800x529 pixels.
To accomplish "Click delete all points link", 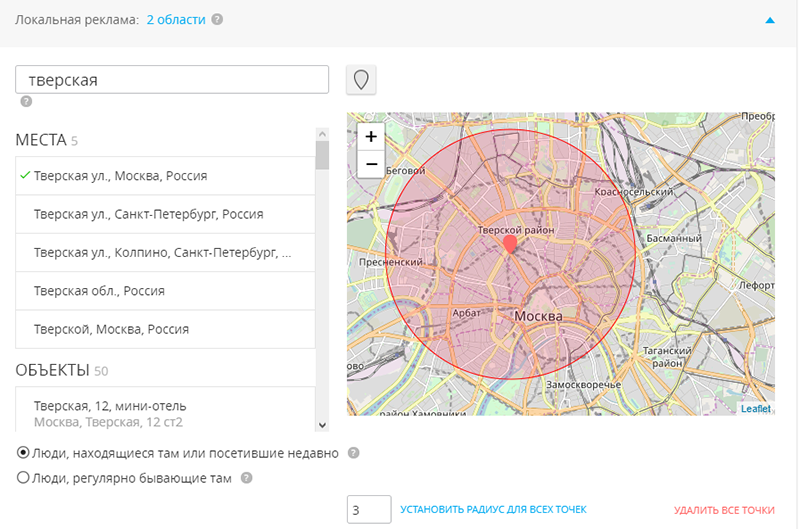I will pyautogui.click(x=724, y=510).
